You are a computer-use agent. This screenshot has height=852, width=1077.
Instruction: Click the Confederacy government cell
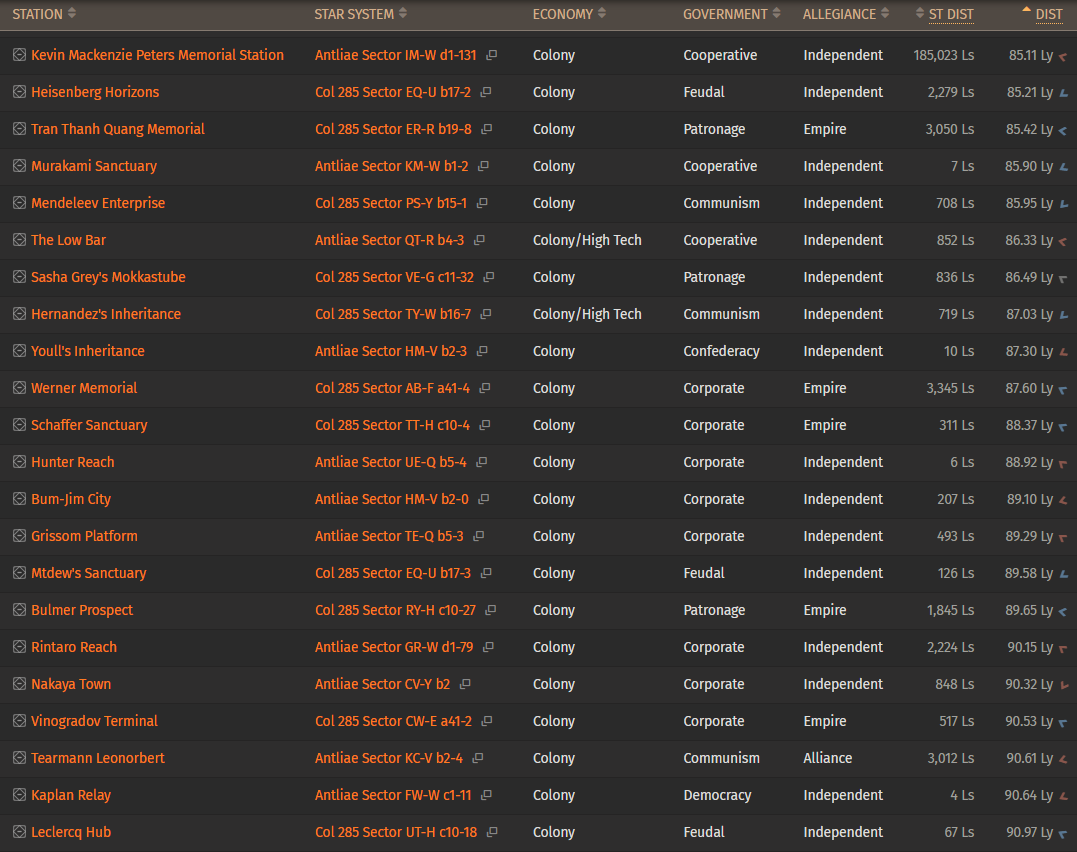pyautogui.click(x=721, y=351)
